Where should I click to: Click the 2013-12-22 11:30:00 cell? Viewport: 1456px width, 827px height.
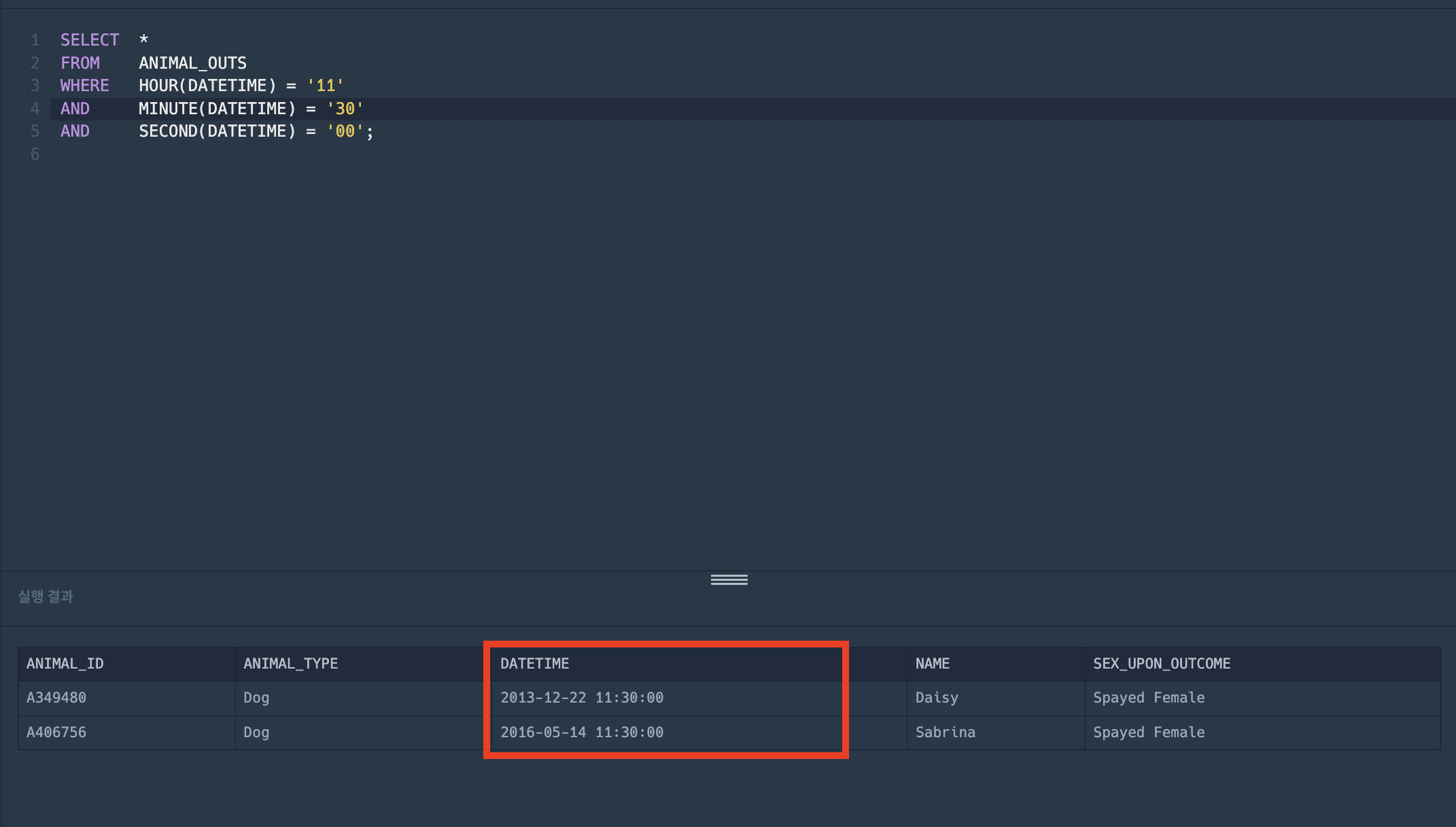pyautogui.click(x=581, y=698)
